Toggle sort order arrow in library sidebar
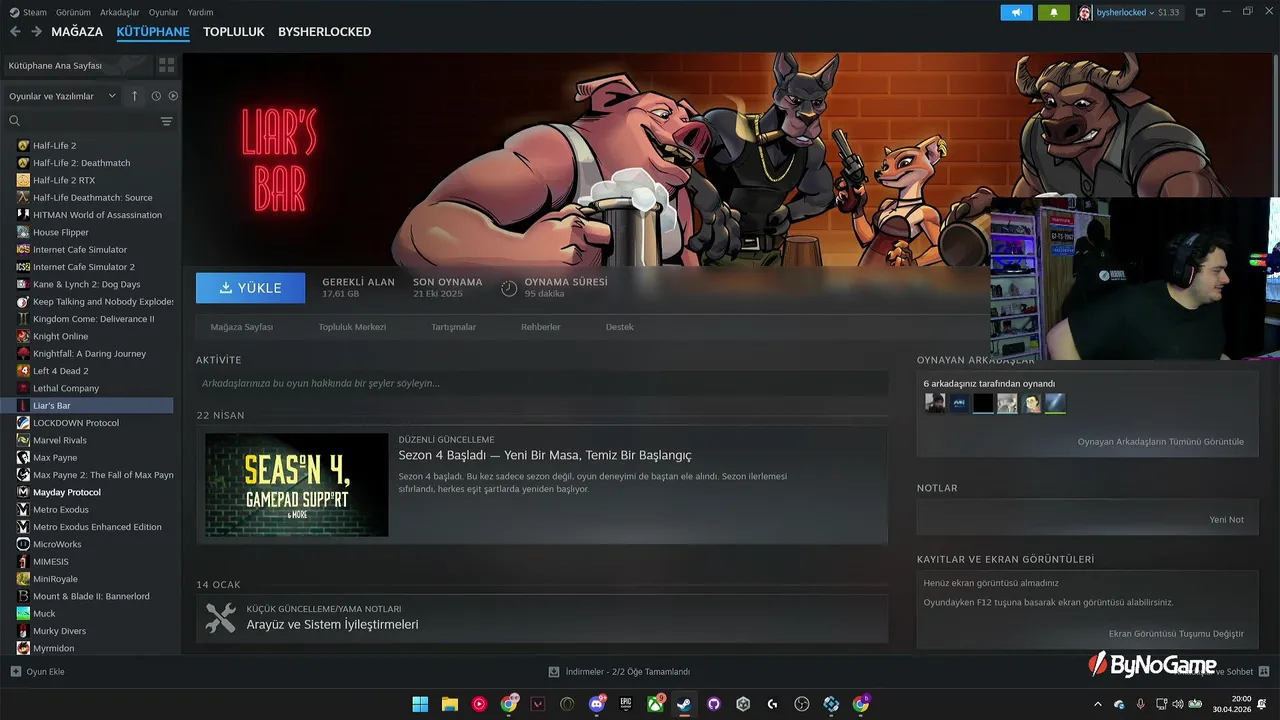1280x720 pixels. pos(135,96)
